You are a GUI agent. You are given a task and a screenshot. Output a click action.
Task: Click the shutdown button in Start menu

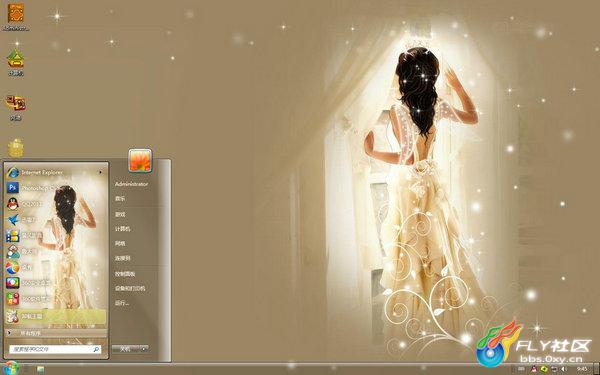tap(126, 349)
